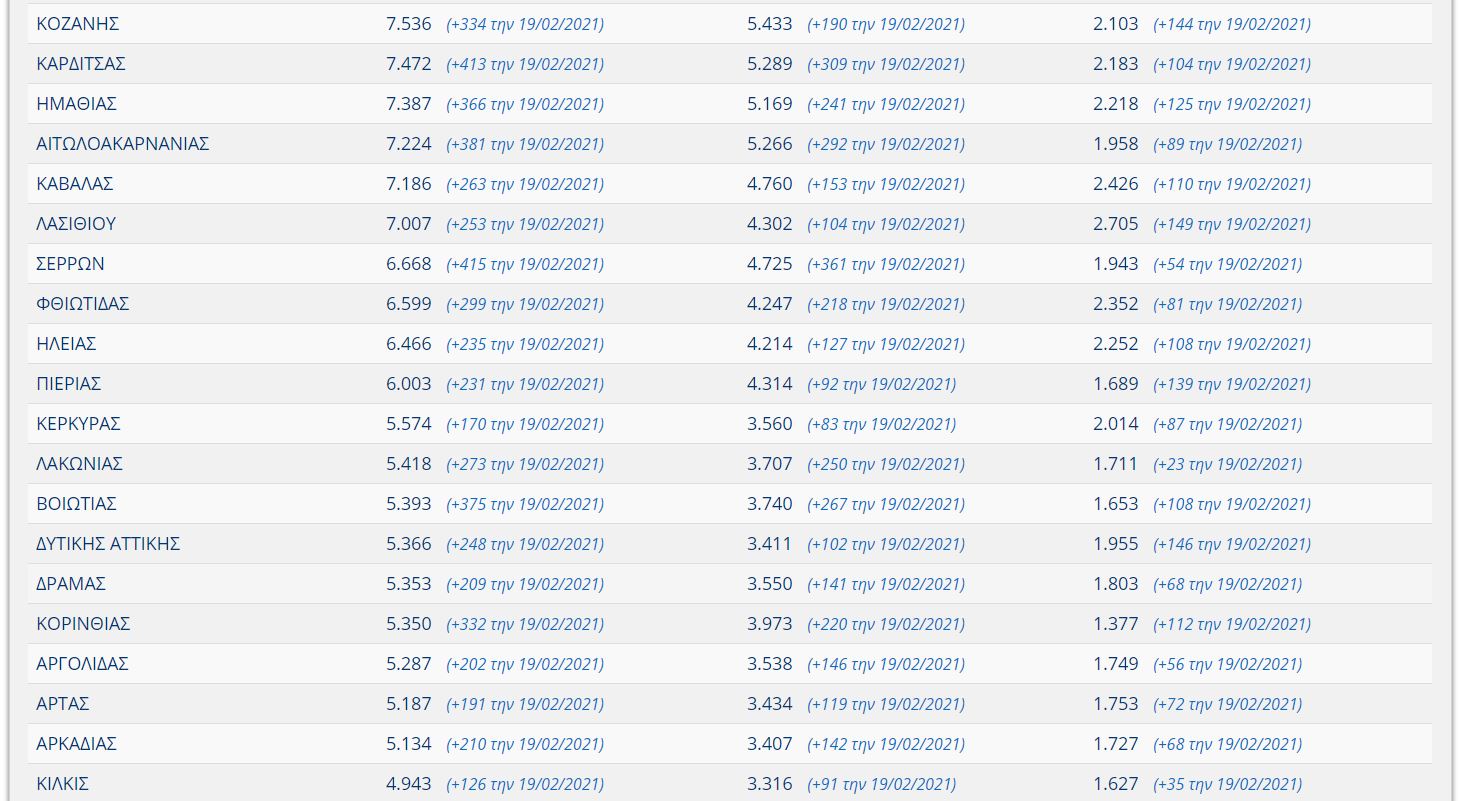Viewport: 1460px width, 801px height.
Task: Click the 1.749 value for ΑΡΓΟΛΙΔΑΣ
Action: pyautogui.click(x=1115, y=664)
